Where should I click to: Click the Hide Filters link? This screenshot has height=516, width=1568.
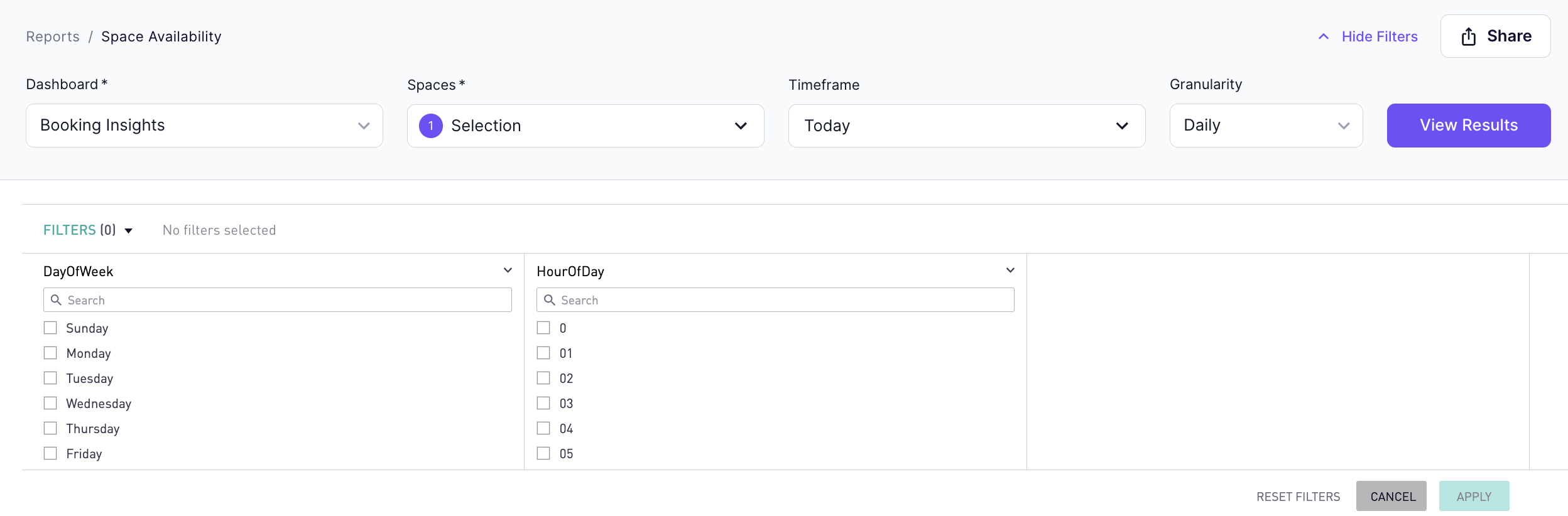(x=1380, y=36)
